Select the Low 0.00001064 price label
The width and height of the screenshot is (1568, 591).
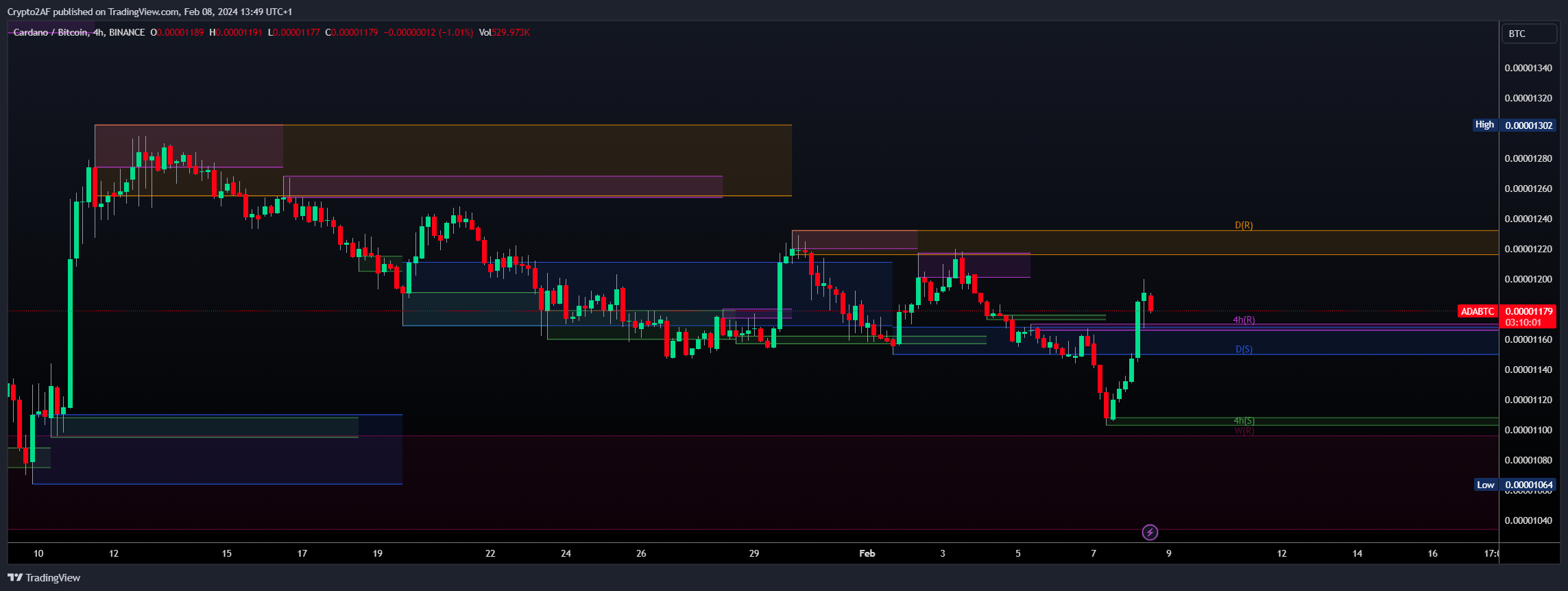[1515, 485]
